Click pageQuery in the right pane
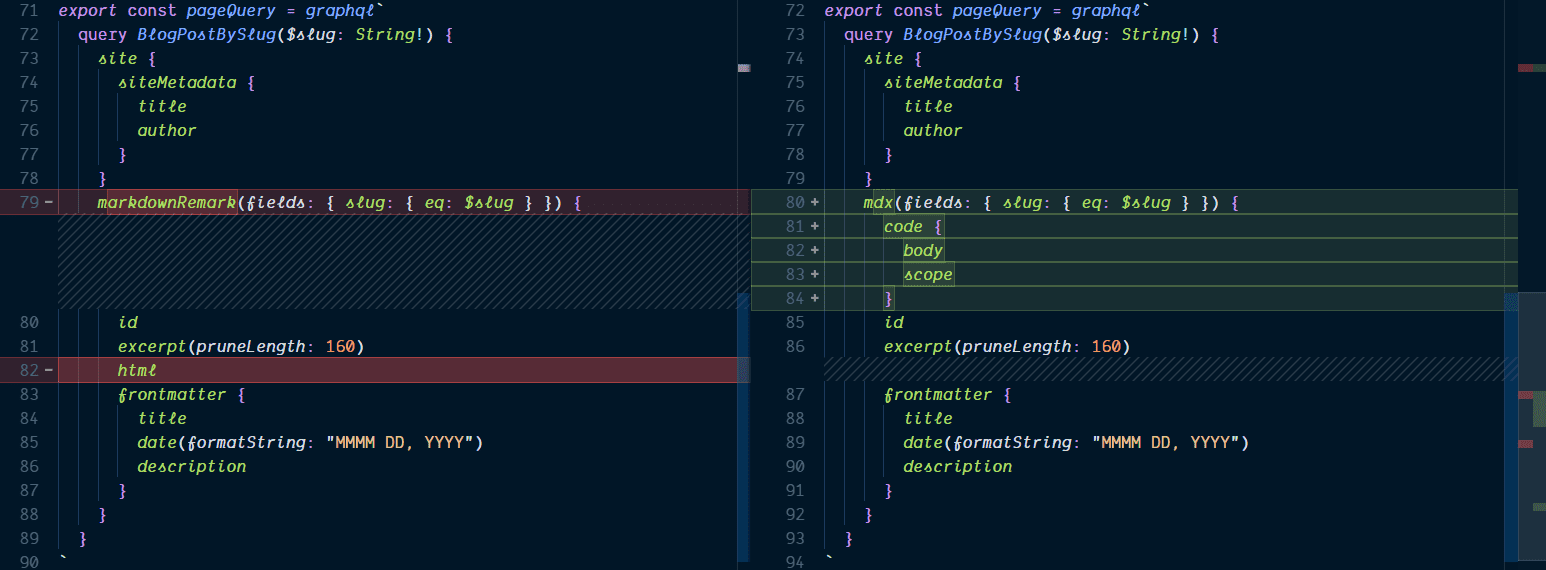 pos(986,11)
